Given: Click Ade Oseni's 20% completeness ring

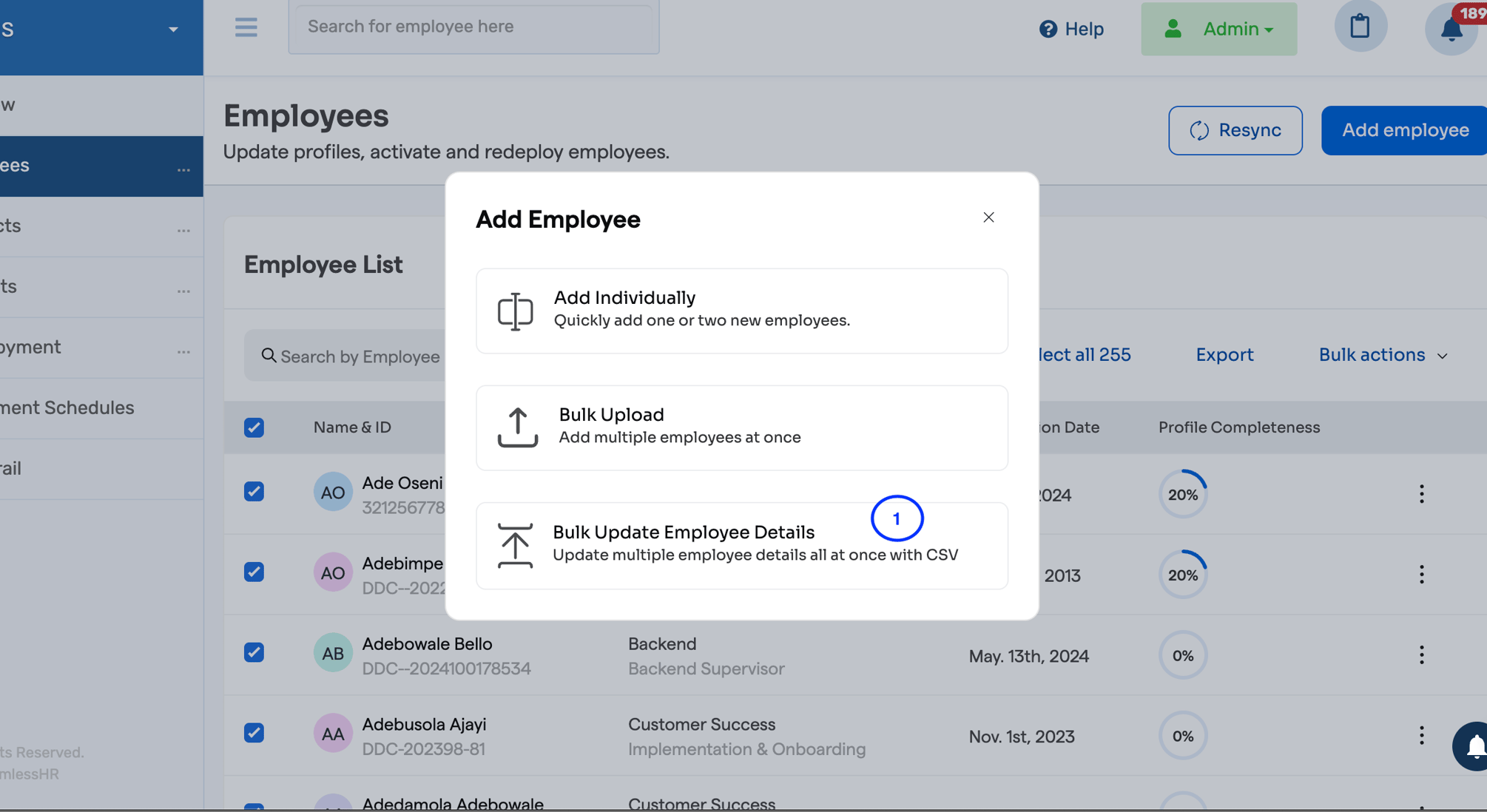Looking at the screenshot, I should click(1182, 494).
